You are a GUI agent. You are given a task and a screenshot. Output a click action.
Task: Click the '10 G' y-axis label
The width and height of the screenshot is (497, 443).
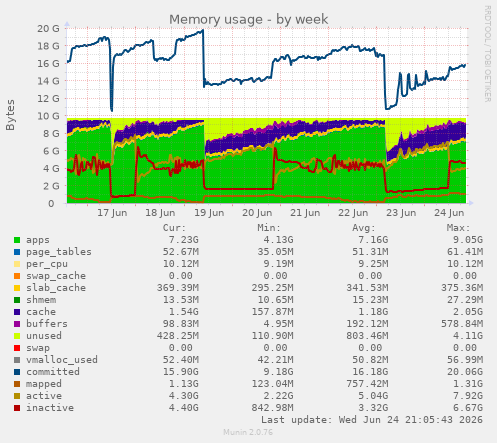pos(49,116)
